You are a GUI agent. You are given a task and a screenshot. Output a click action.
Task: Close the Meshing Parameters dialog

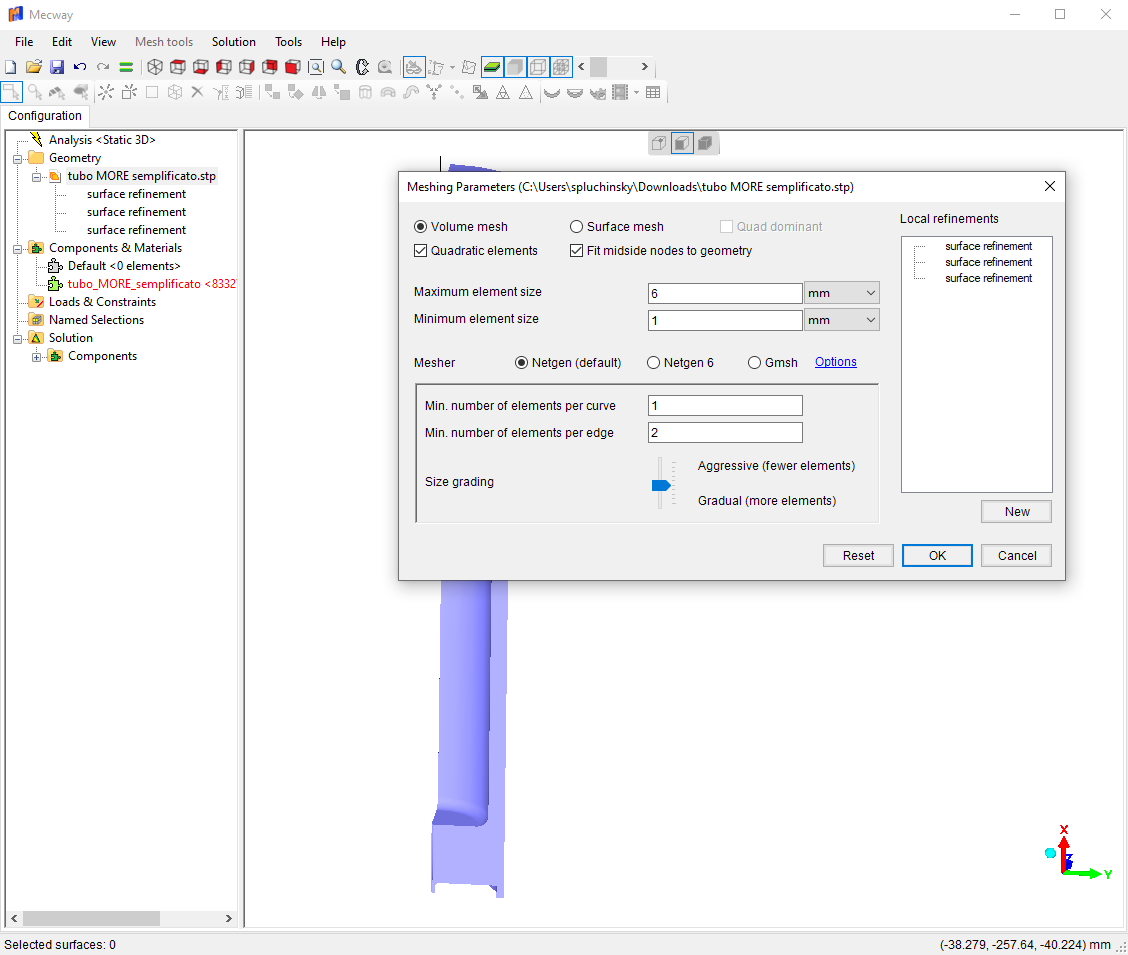point(1050,186)
